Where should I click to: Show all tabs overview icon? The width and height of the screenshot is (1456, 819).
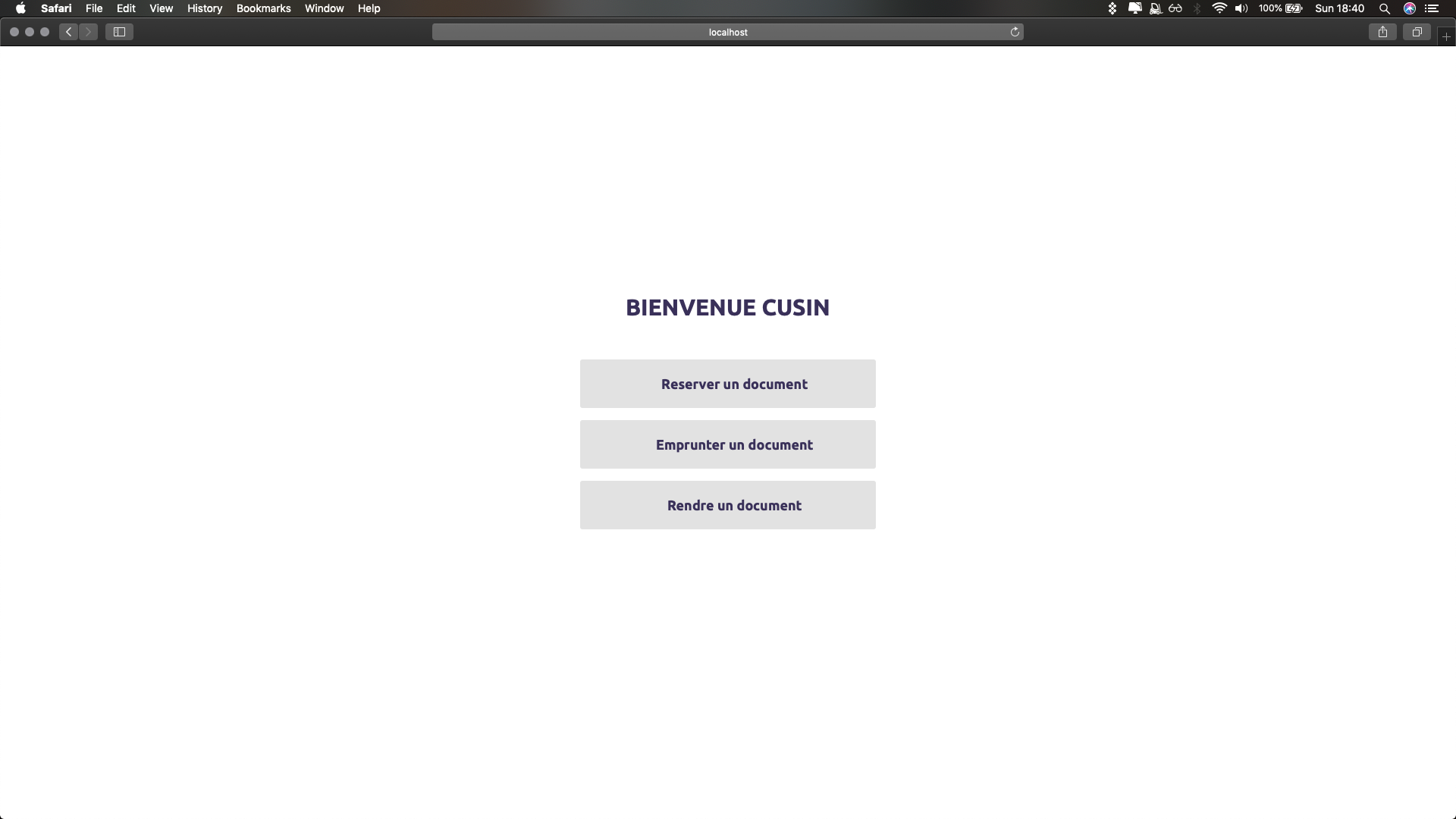[1416, 32]
